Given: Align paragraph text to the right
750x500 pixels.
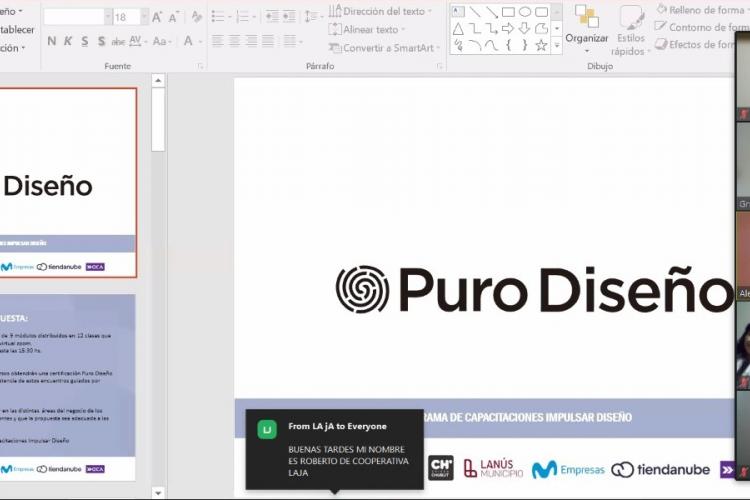Looking at the screenshot, I should click(251, 42).
